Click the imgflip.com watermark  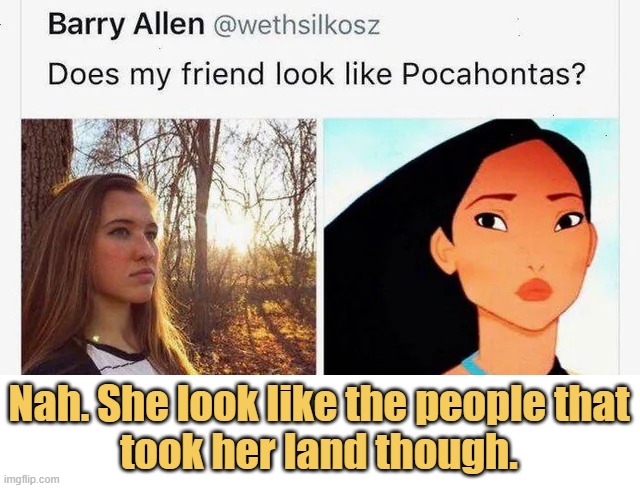point(31,479)
